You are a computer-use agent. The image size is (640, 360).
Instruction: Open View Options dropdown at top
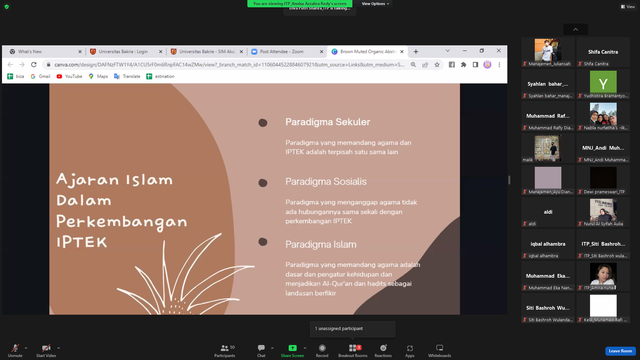point(375,4)
